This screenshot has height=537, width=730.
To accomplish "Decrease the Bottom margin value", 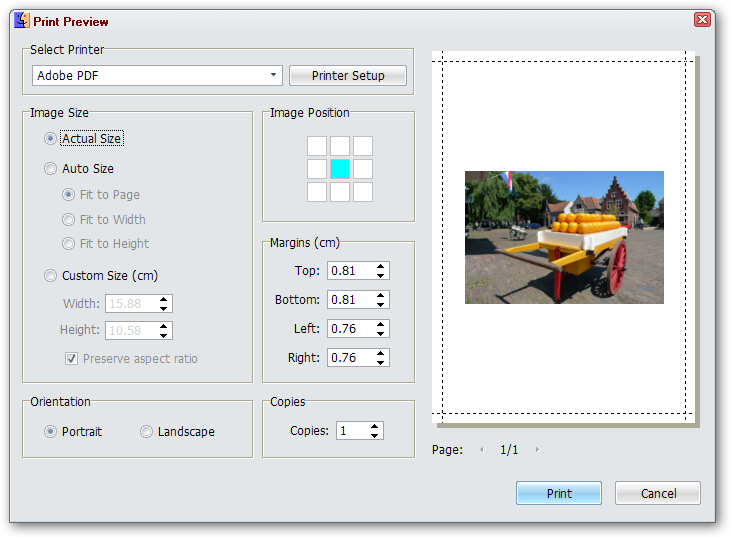I will point(381,304).
